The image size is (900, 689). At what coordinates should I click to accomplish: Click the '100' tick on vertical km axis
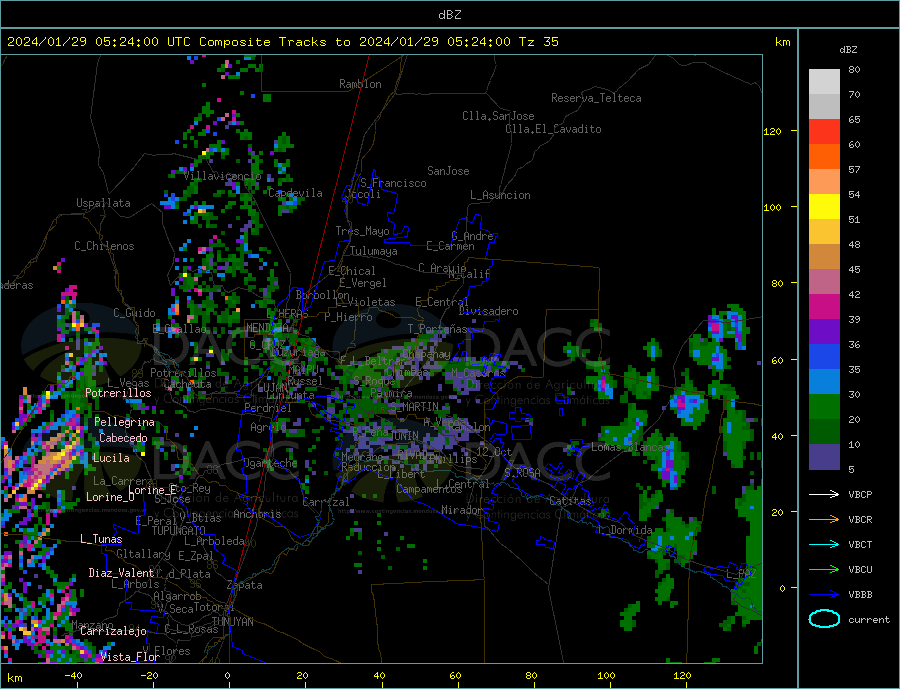point(773,207)
